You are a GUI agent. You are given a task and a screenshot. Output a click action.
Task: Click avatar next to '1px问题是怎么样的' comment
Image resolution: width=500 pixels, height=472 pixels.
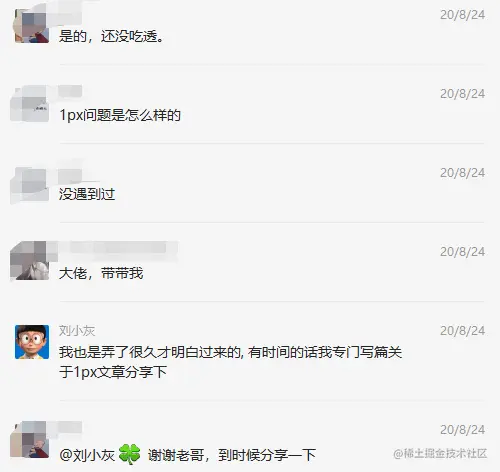coord(31,103)
